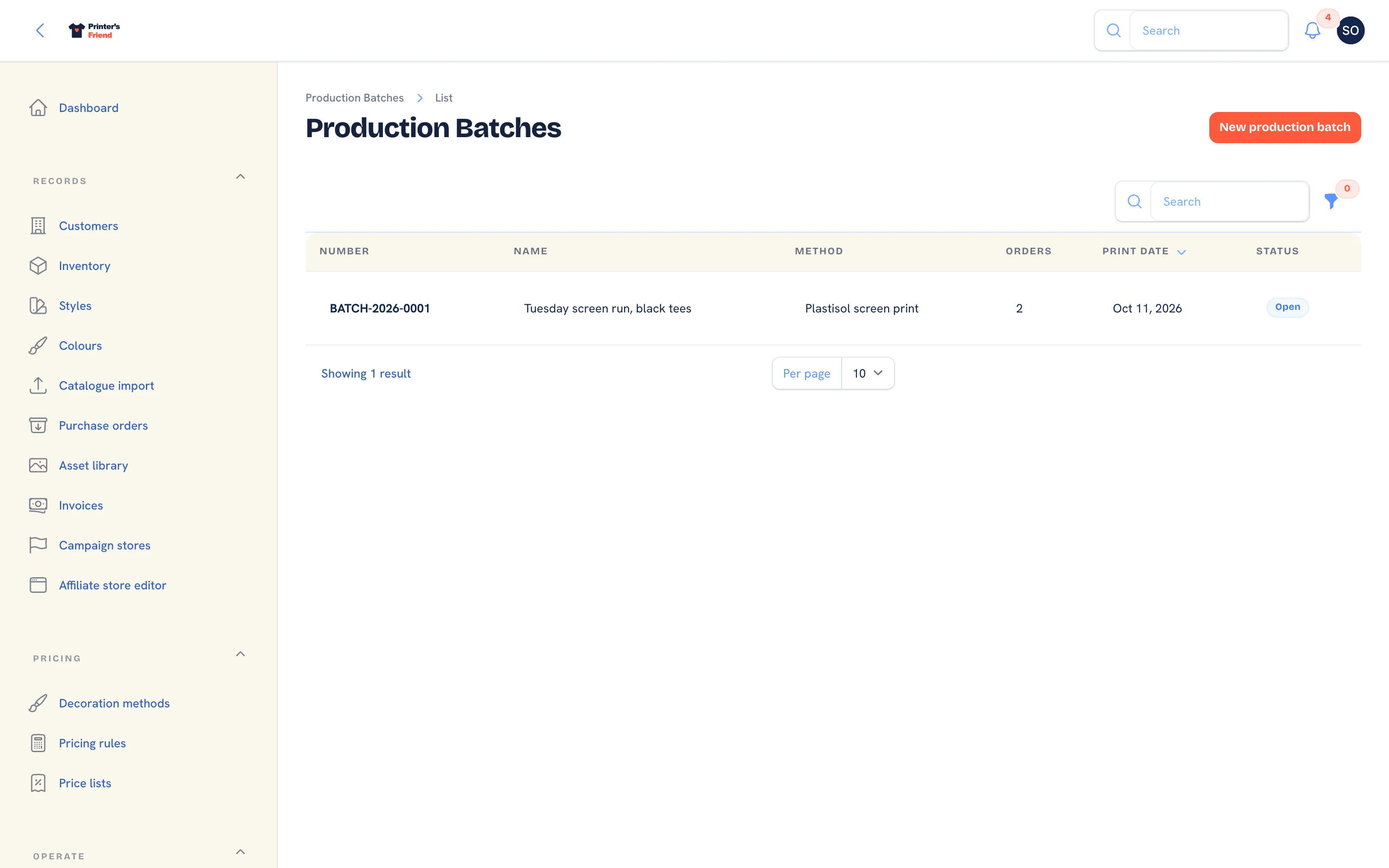Sort by Print Date column
1389x868 pixels.
(x=1143, y=251)
